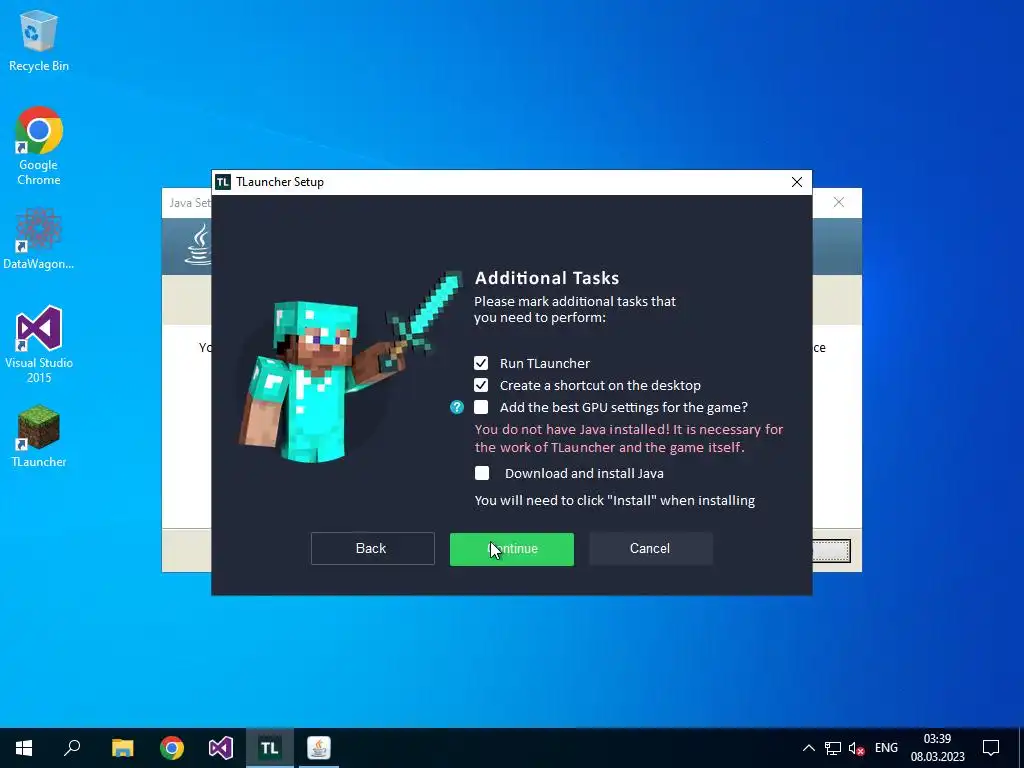The image size is (1024, 768).
Task: Click the Java Setup dotted button
Action: point(831,551)
